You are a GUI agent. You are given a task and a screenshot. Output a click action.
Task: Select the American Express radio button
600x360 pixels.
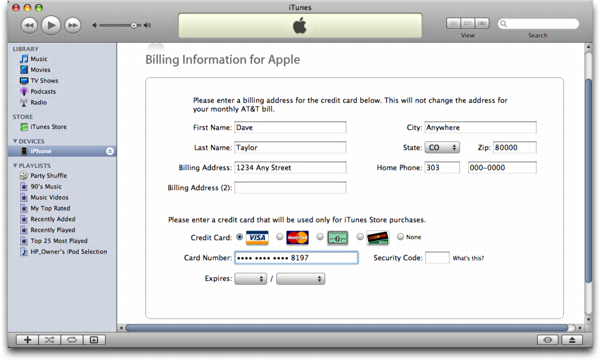(x=320, y=237)
